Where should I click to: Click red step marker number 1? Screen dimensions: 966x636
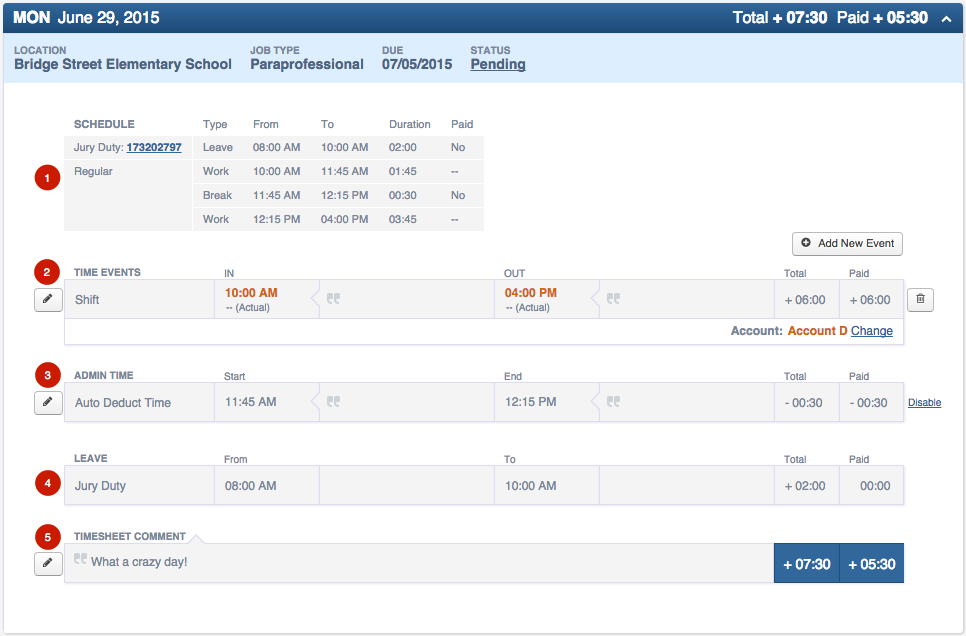point(46,178)
